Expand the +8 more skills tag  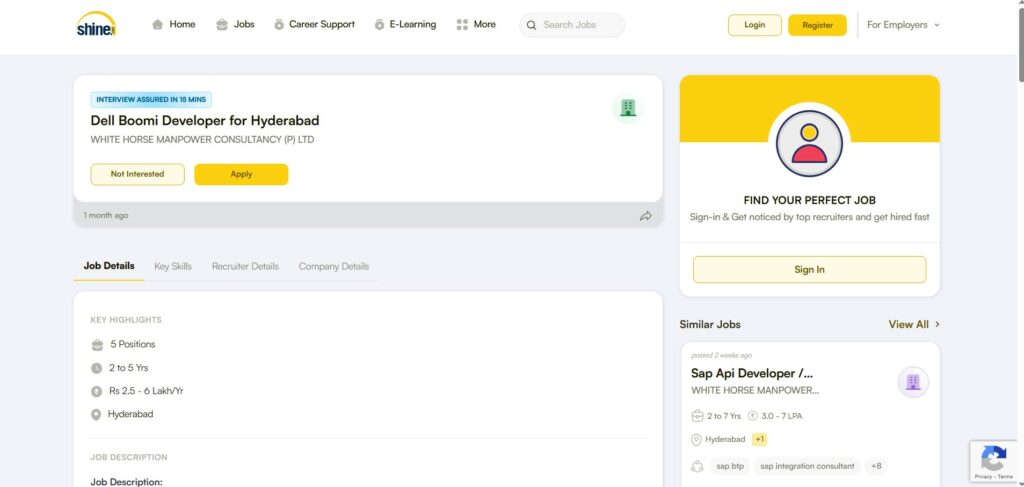[876, 466]
